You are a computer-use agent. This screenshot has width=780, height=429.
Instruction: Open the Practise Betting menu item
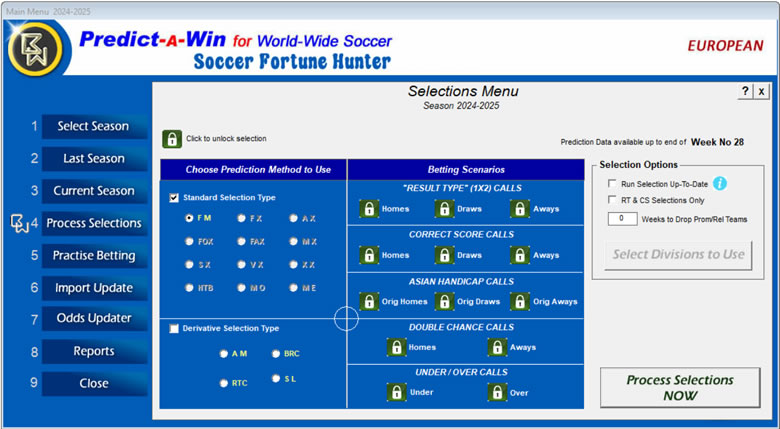coord(95,256)
